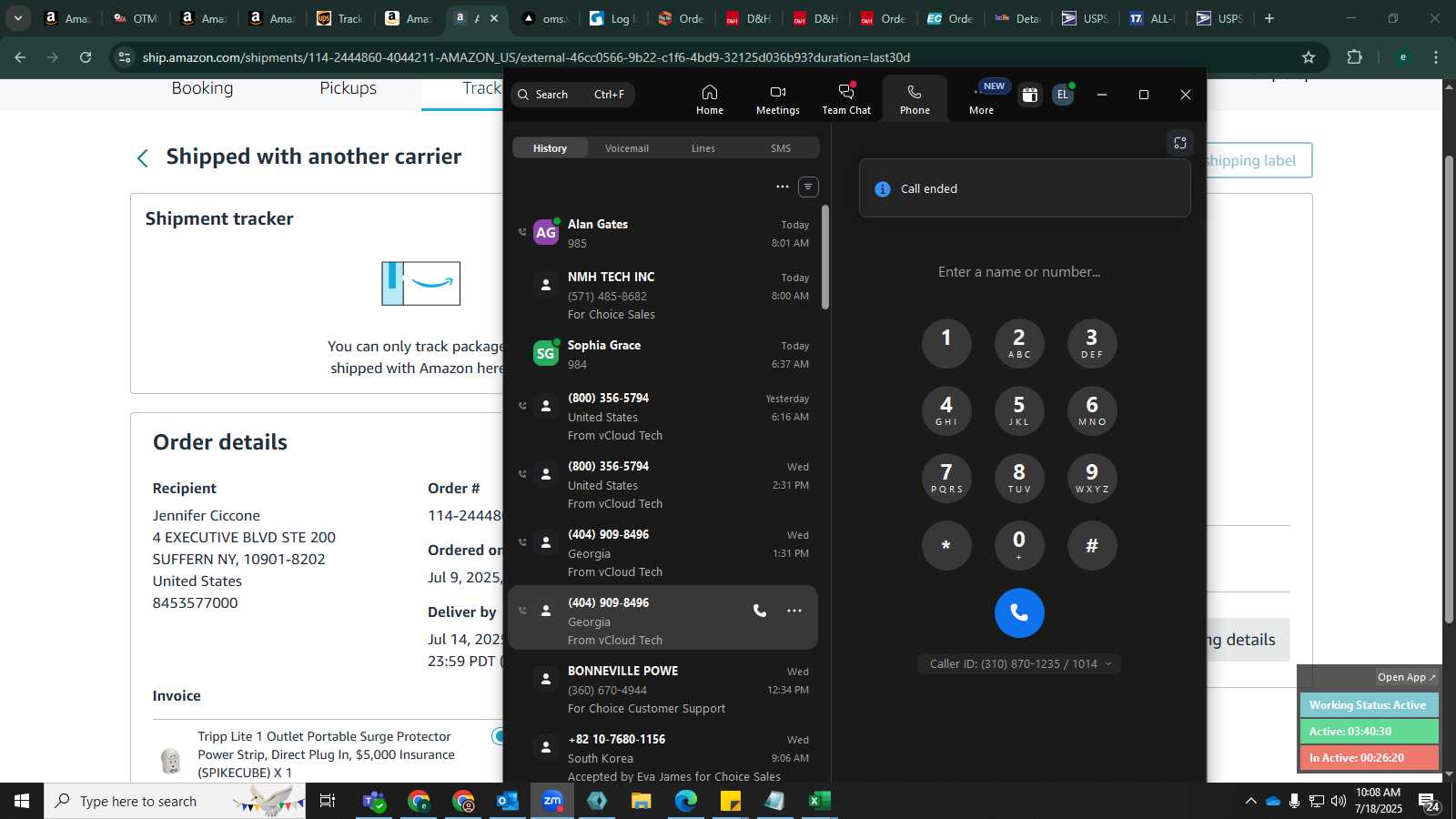Select Alan Gates call entry
Image resolution: width=1456 pixels, height=819 pixels.
click(x=663, y=233)
